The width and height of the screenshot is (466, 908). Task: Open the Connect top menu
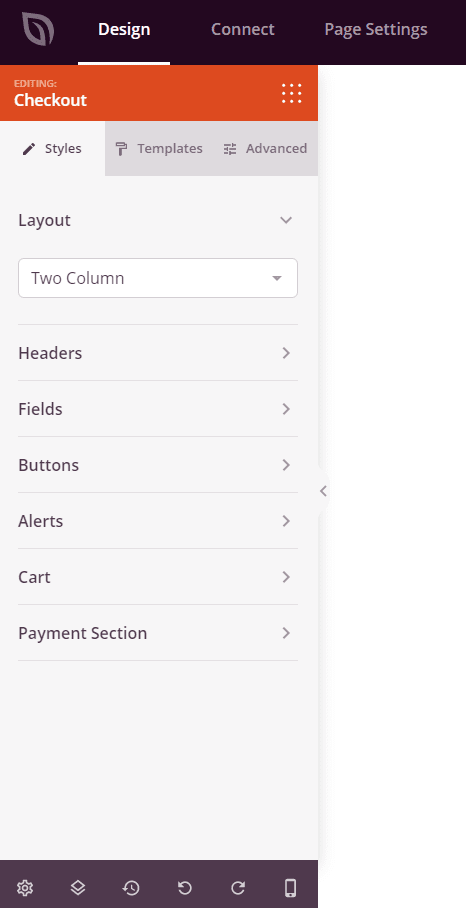tap(243, 30)
